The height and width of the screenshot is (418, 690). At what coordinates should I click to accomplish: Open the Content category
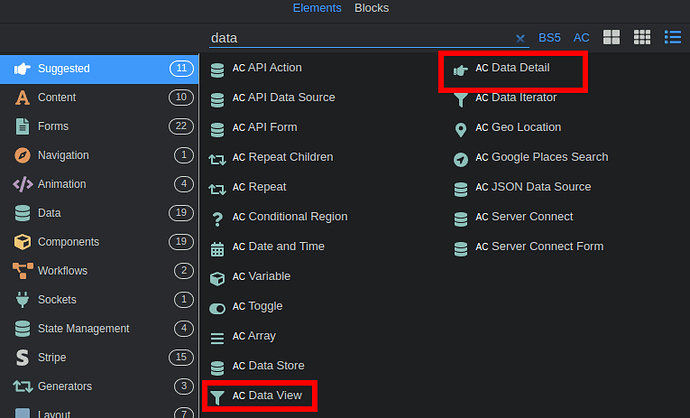point(99,97)
